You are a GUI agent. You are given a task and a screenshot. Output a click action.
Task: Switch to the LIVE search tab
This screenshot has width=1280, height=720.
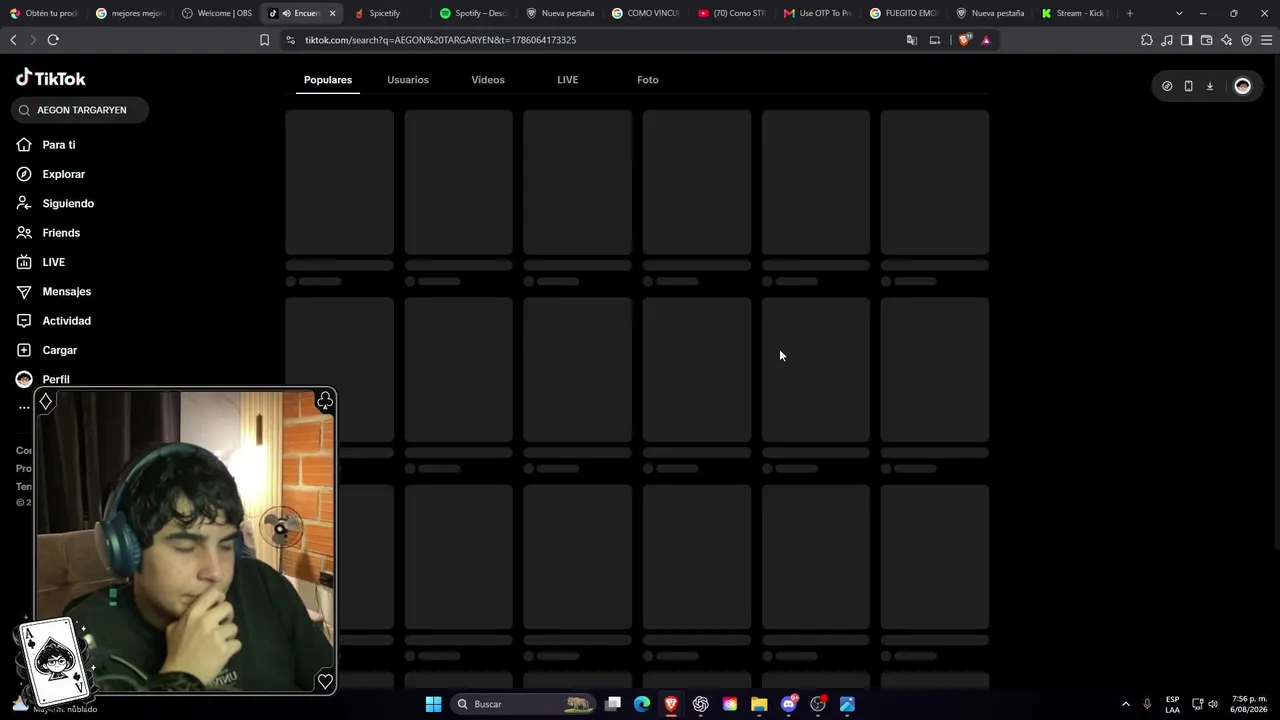coord(568,80)
